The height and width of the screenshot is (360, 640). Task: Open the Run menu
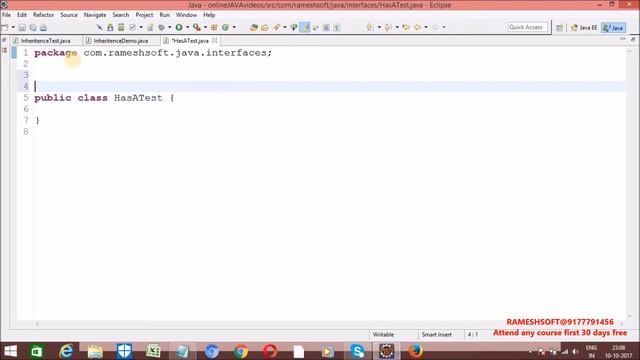coord(164,15)
